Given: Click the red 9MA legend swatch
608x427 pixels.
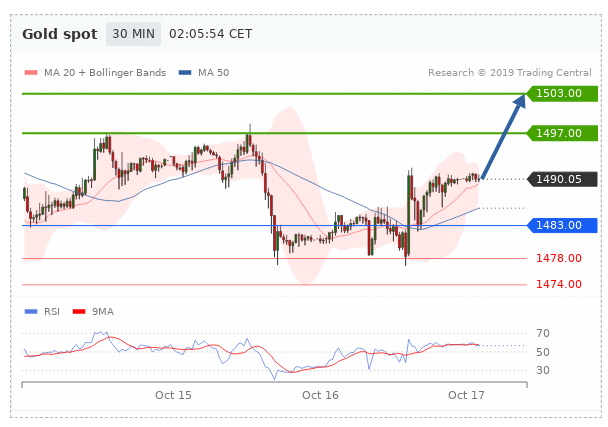Looking at the screenshot, I should pyautogui.click(x=79, y=311).
